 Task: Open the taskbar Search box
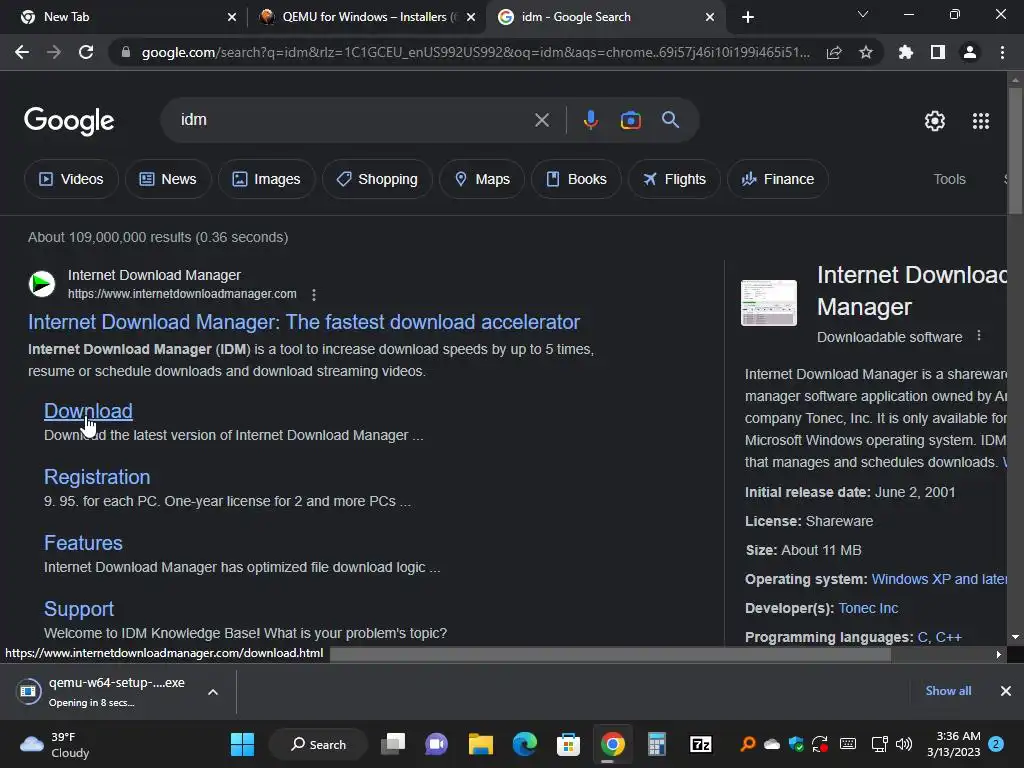[319, 744]
